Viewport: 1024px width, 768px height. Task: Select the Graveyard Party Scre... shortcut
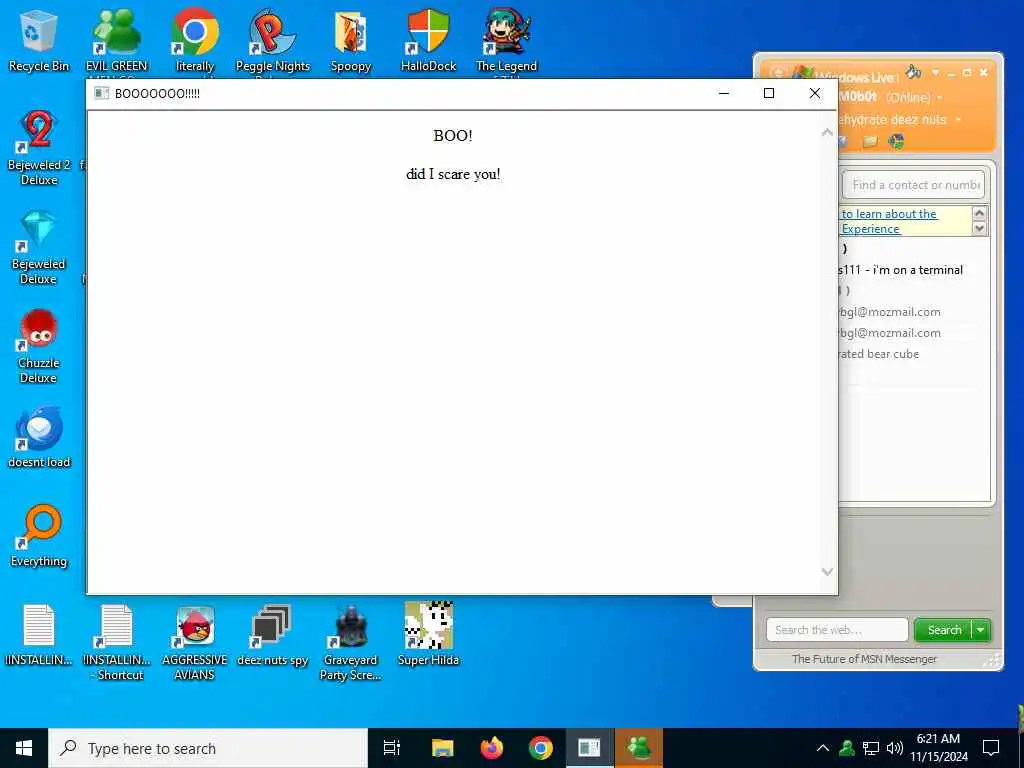(351, 641)
